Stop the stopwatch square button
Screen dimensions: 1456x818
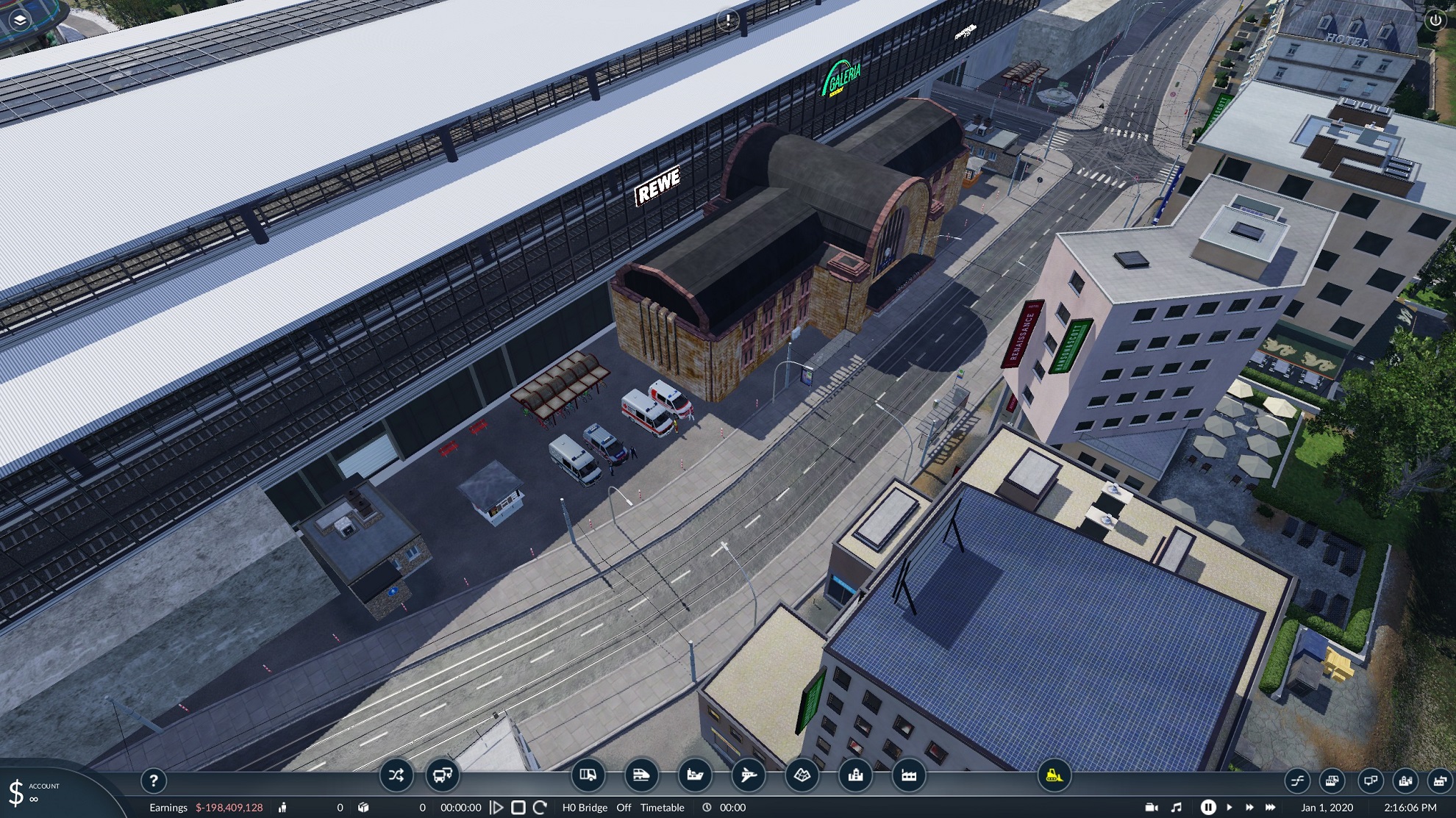pos(518,808)
